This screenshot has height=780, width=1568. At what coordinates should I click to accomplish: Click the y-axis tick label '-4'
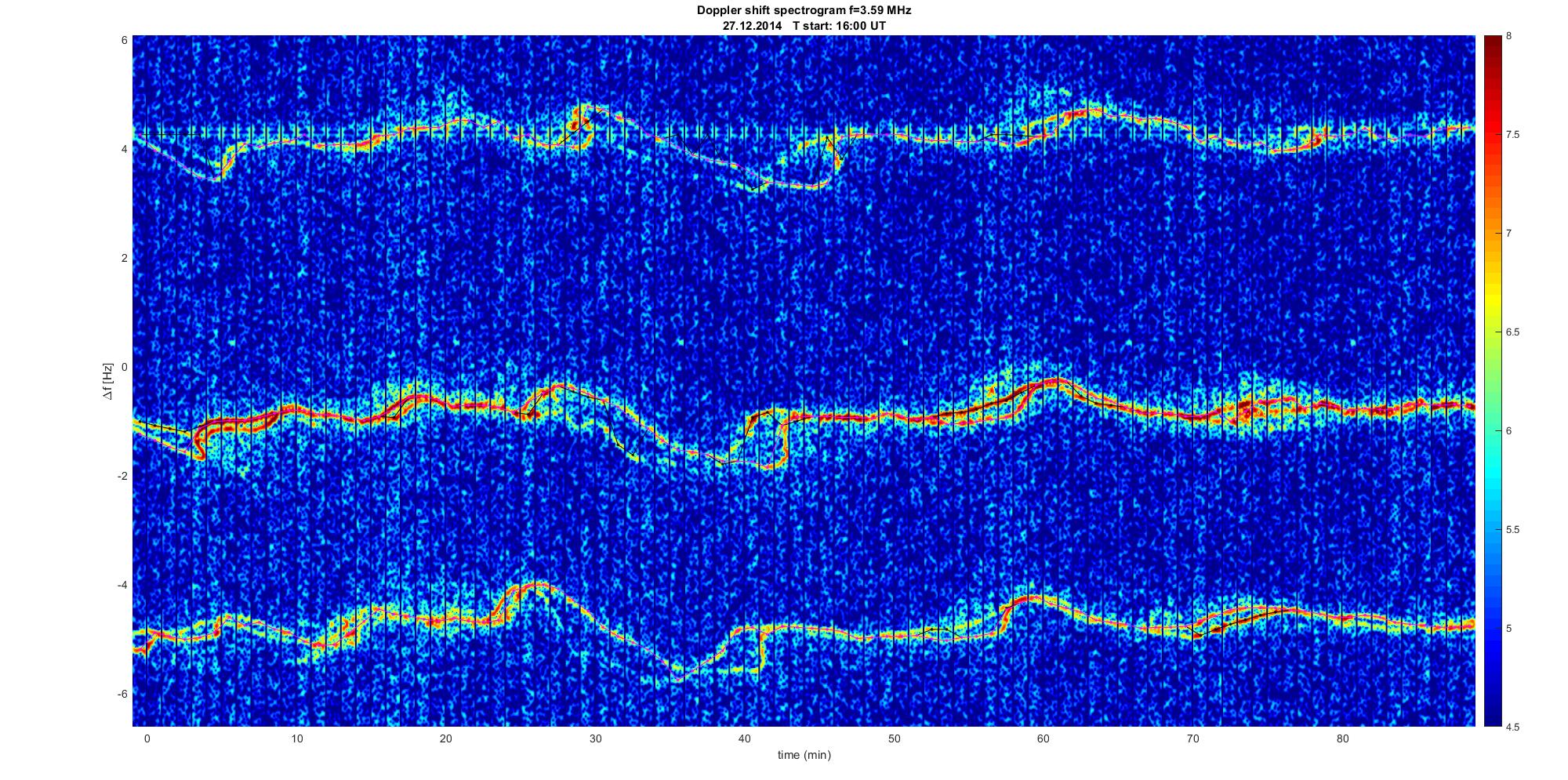pyautogui.click(x=122, y=585)
